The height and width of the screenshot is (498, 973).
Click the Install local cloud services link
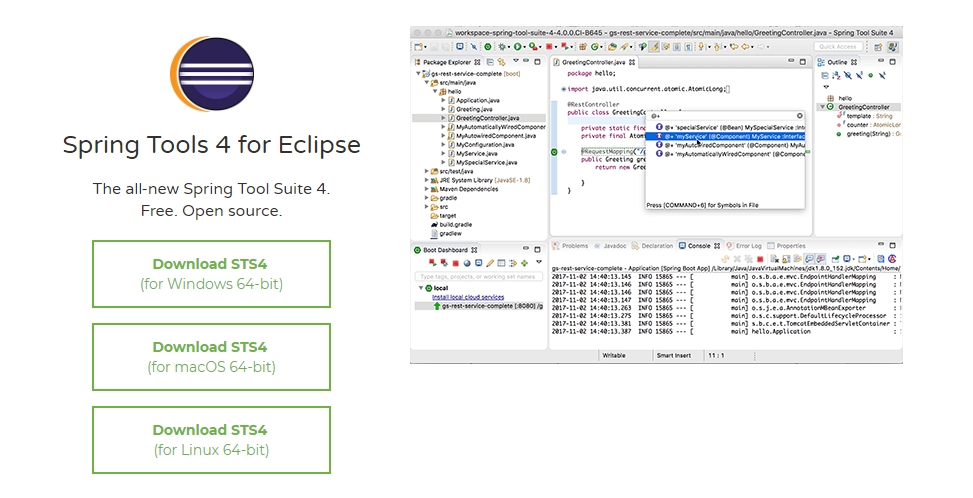click(468, 297)
